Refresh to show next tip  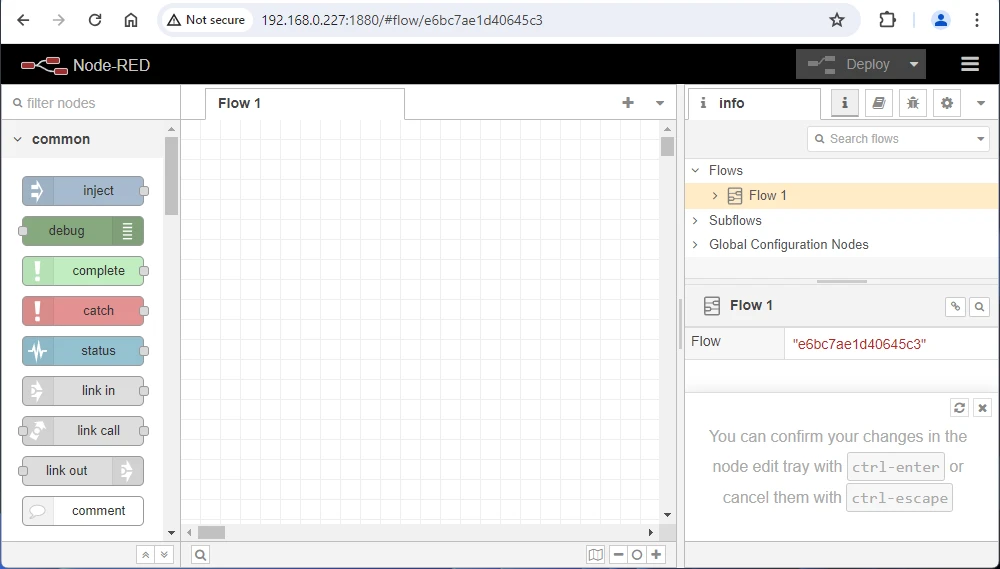960,407
